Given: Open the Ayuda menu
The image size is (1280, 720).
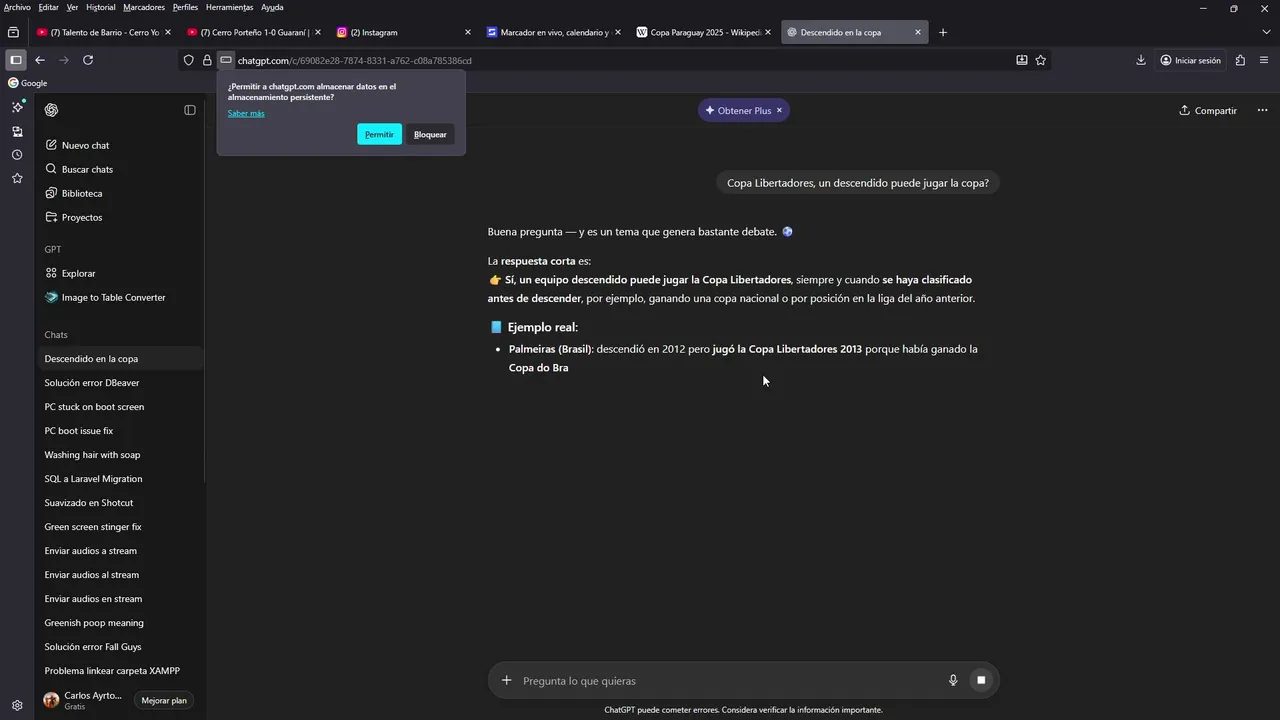Looking at the screenshot, I should pyautogui.click(x=272, y=7).
